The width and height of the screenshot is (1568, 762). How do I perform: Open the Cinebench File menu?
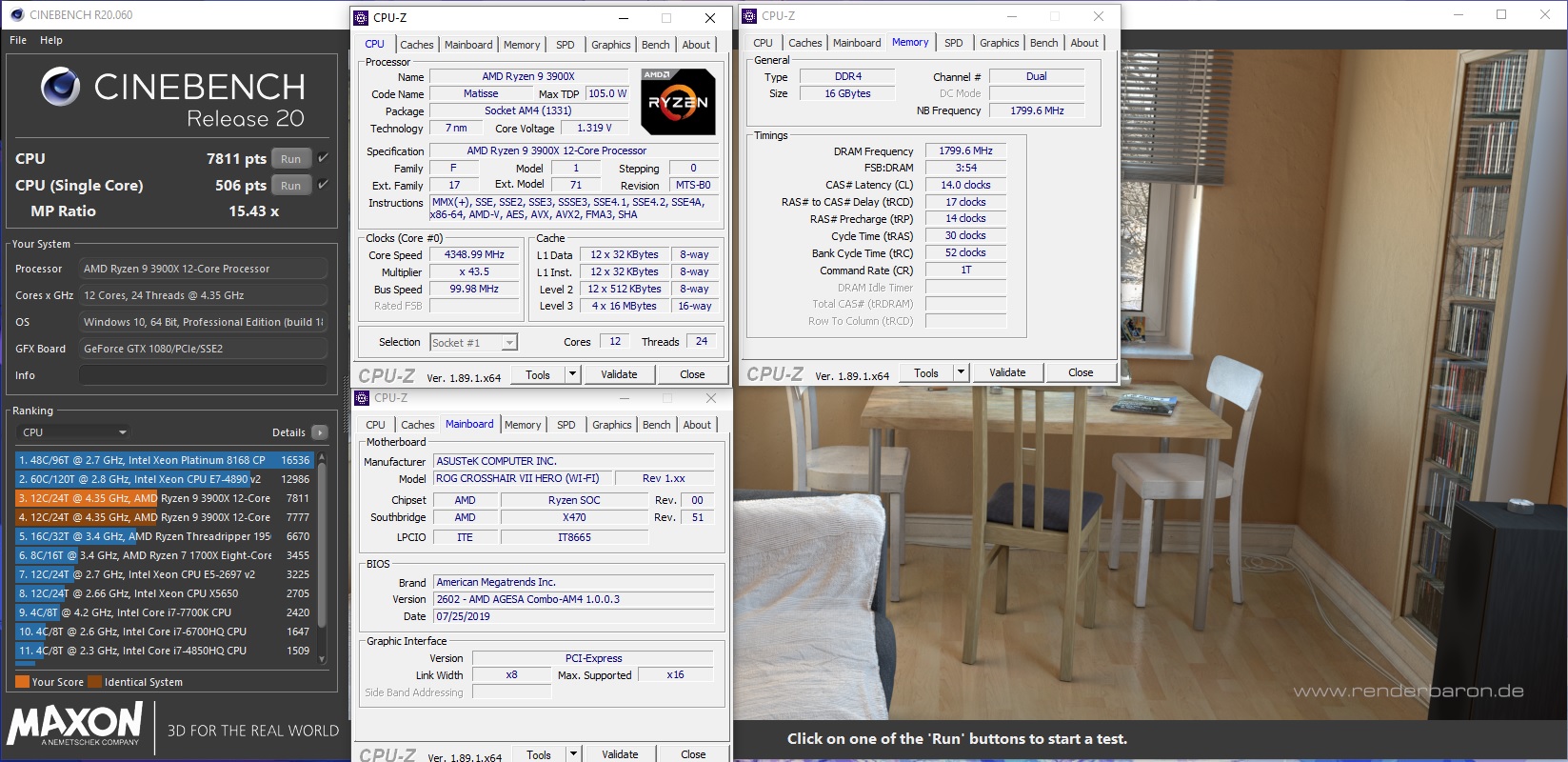[18, 40]
